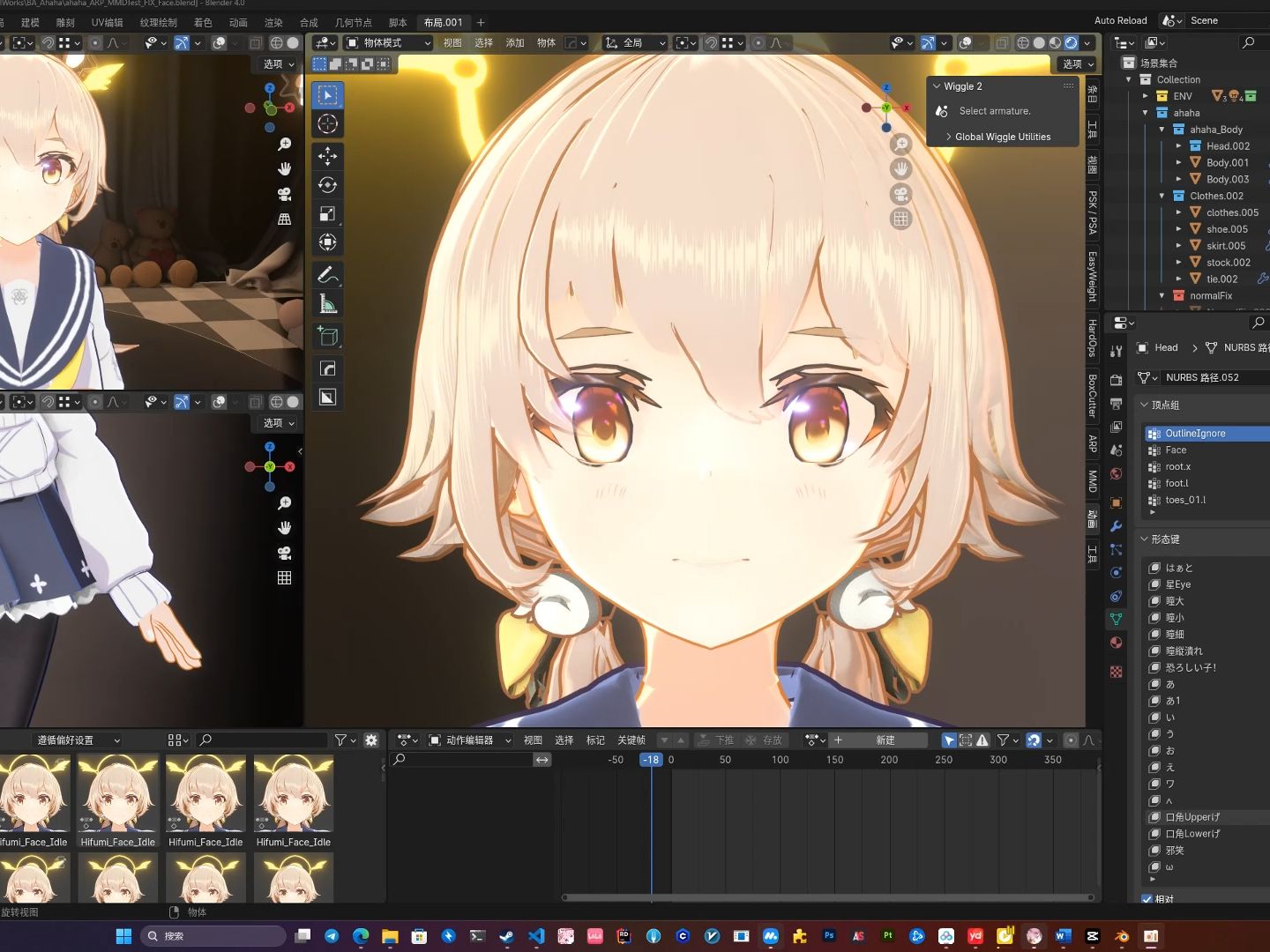
Task: Open Modifiers wrench tab
Action: click(1116, 526)
